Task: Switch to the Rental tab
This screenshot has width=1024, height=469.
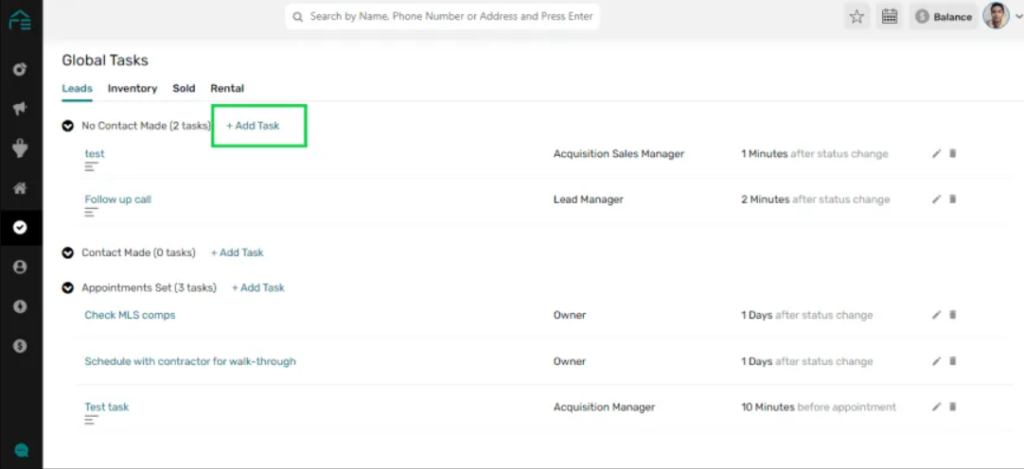Action: (x=227, y=88)
